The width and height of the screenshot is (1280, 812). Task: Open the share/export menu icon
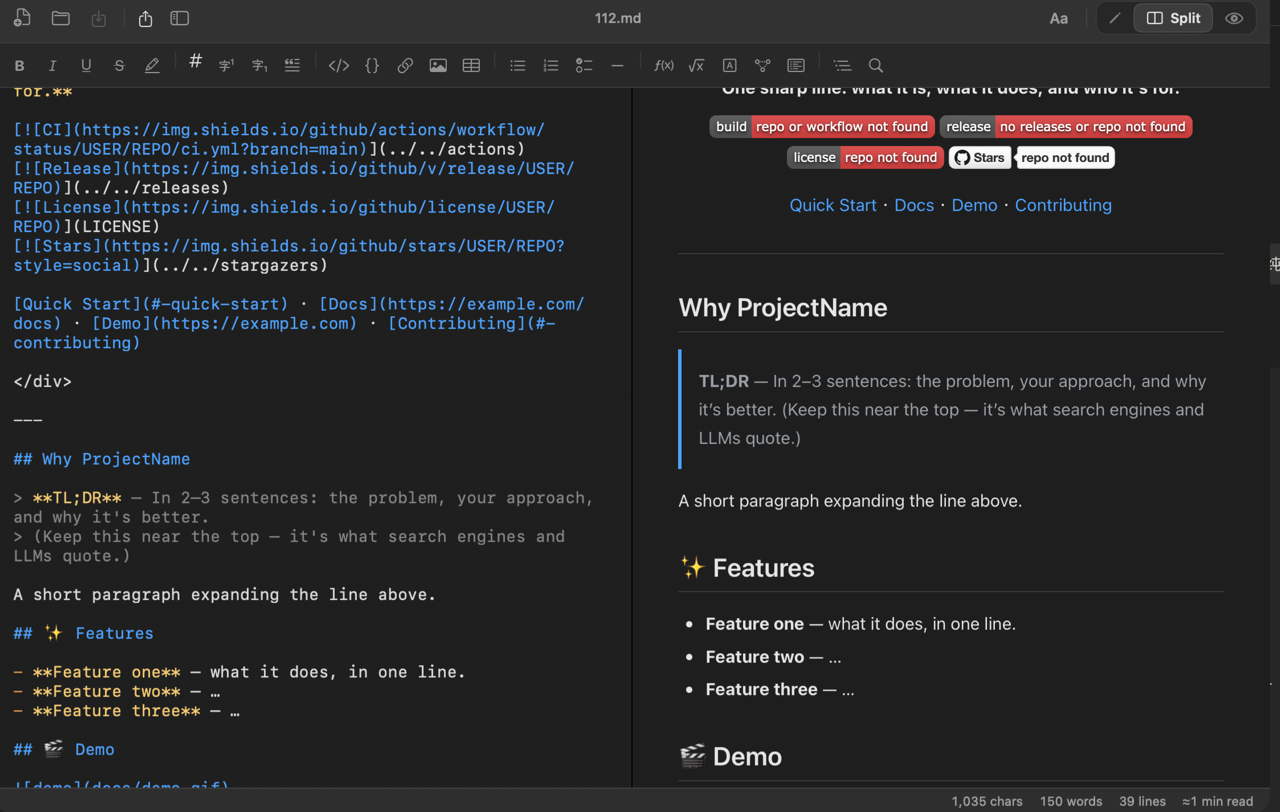pos(145,18)
